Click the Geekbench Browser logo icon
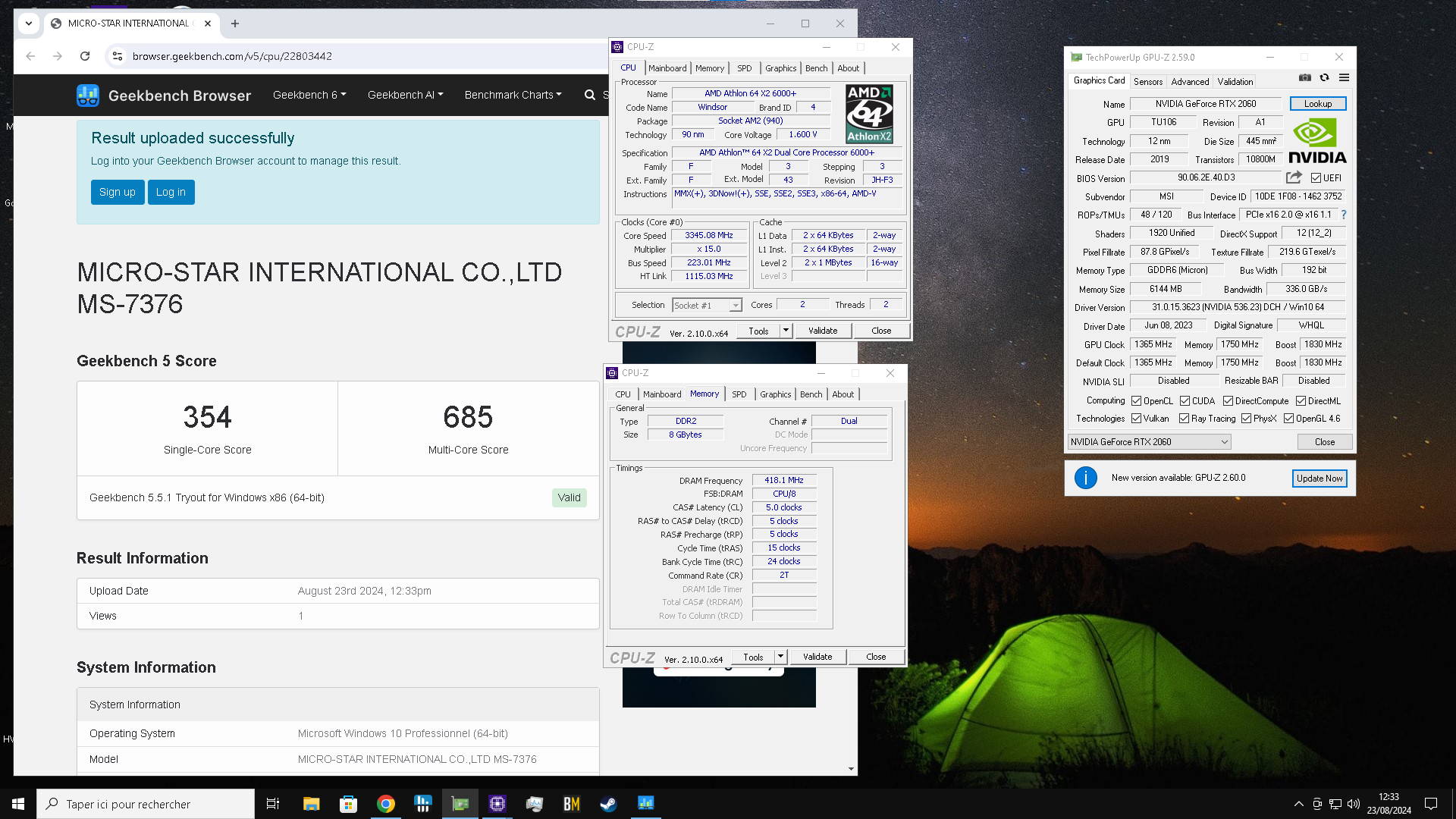Image resolution: width=1456 pixels, height=819 pixels. tap(88, 95)
